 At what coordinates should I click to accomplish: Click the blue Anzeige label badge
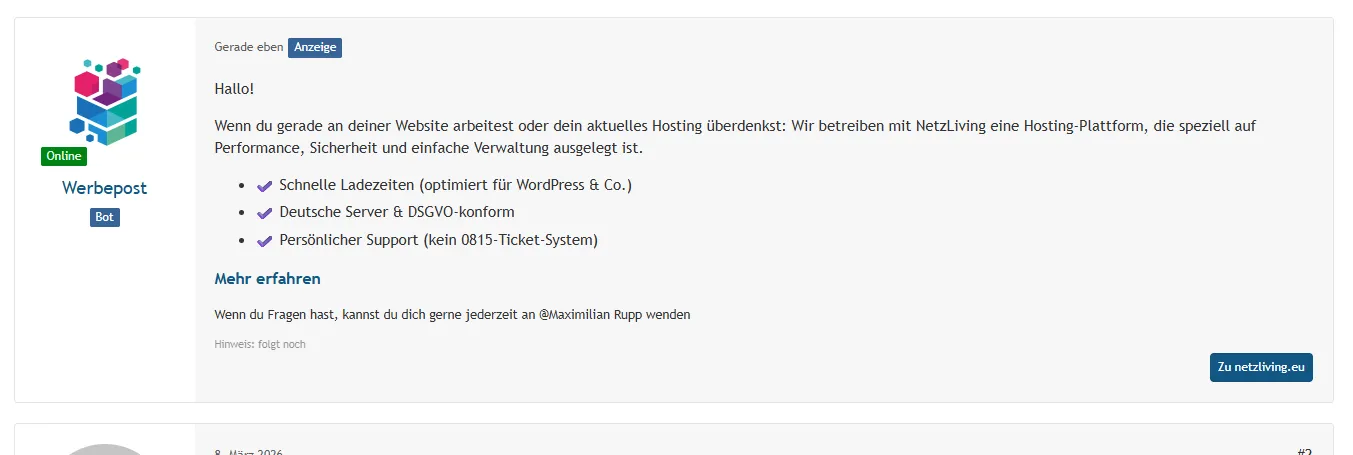[x=315, y=47]
